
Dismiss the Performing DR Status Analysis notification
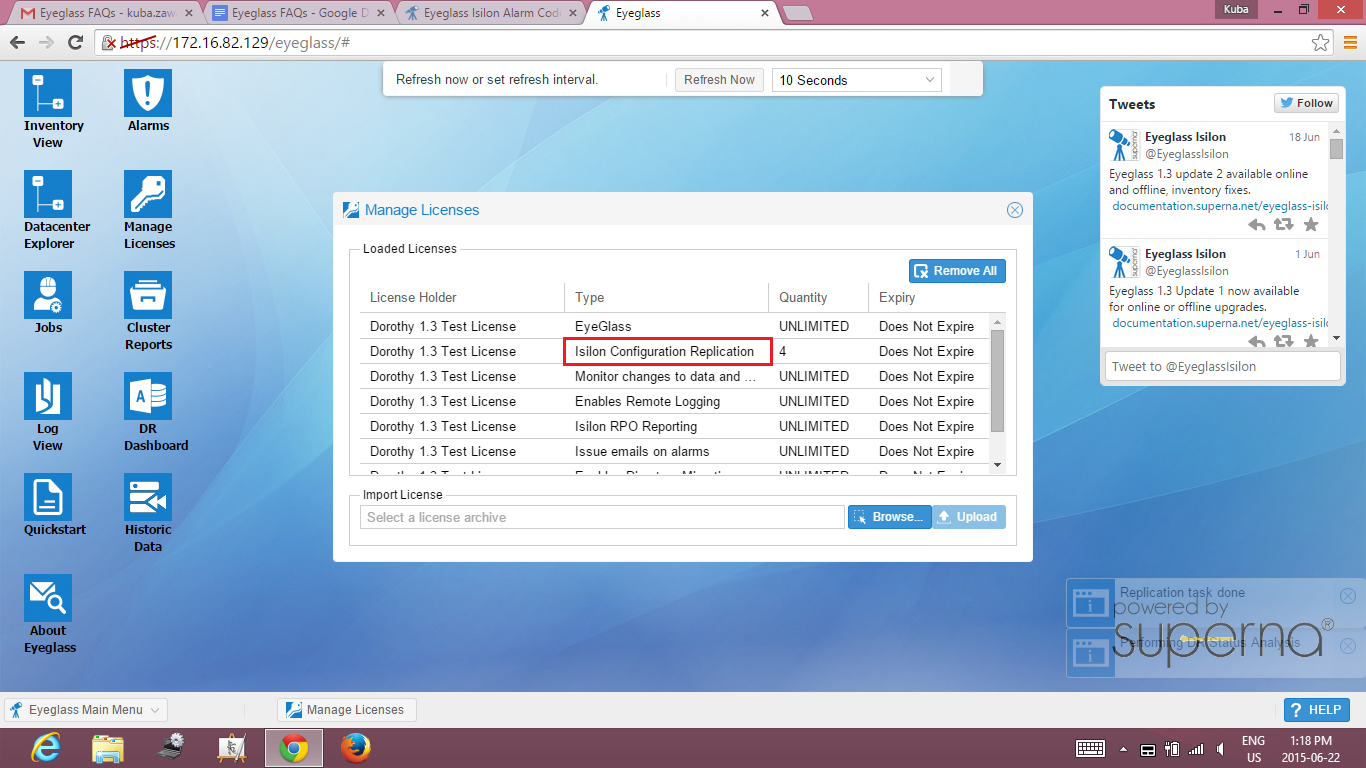click(1347, 646)
